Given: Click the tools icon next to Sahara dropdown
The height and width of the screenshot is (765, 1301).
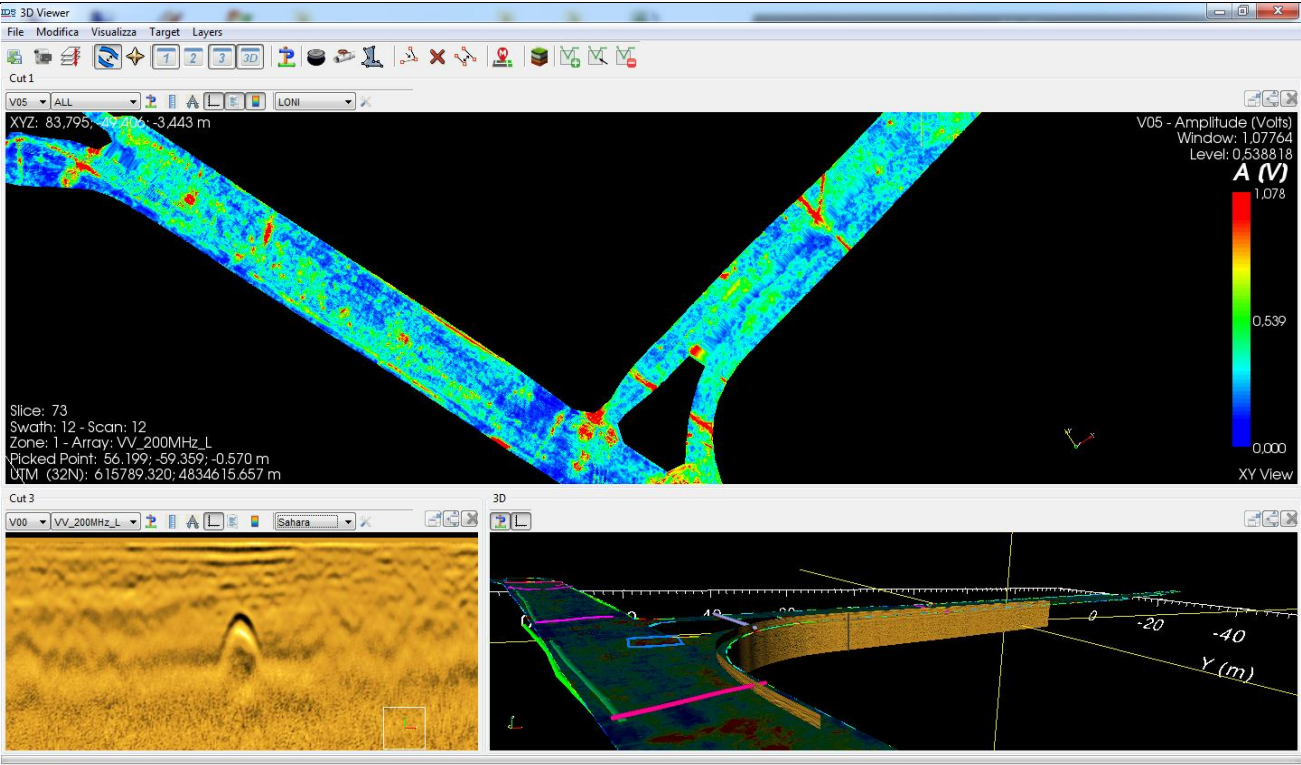Looking at the screenshot, I should (x=366, y=522).
